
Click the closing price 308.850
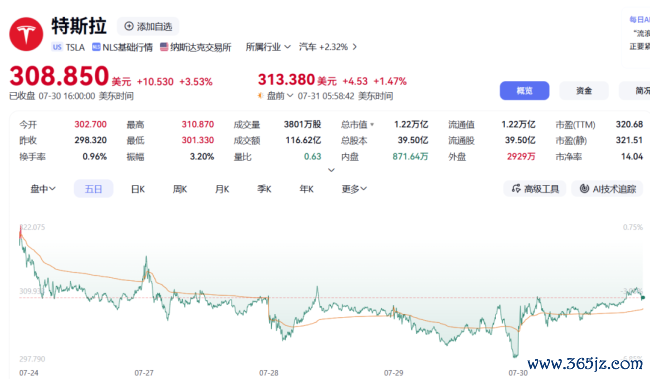pos(59,76)
